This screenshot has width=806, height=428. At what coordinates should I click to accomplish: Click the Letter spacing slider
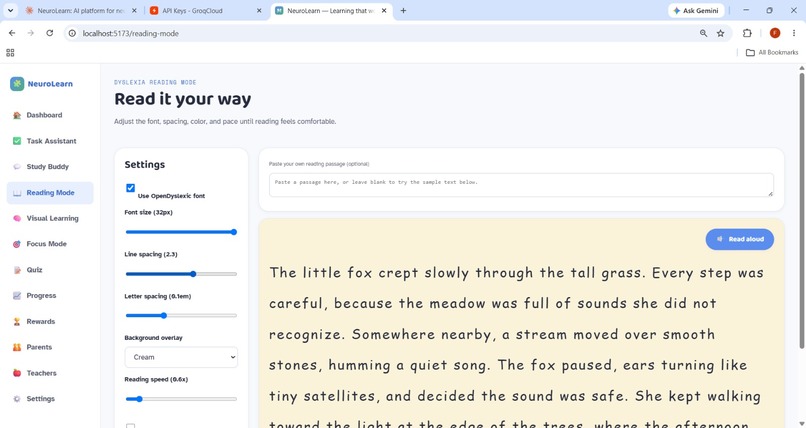(x=181, y=315)
